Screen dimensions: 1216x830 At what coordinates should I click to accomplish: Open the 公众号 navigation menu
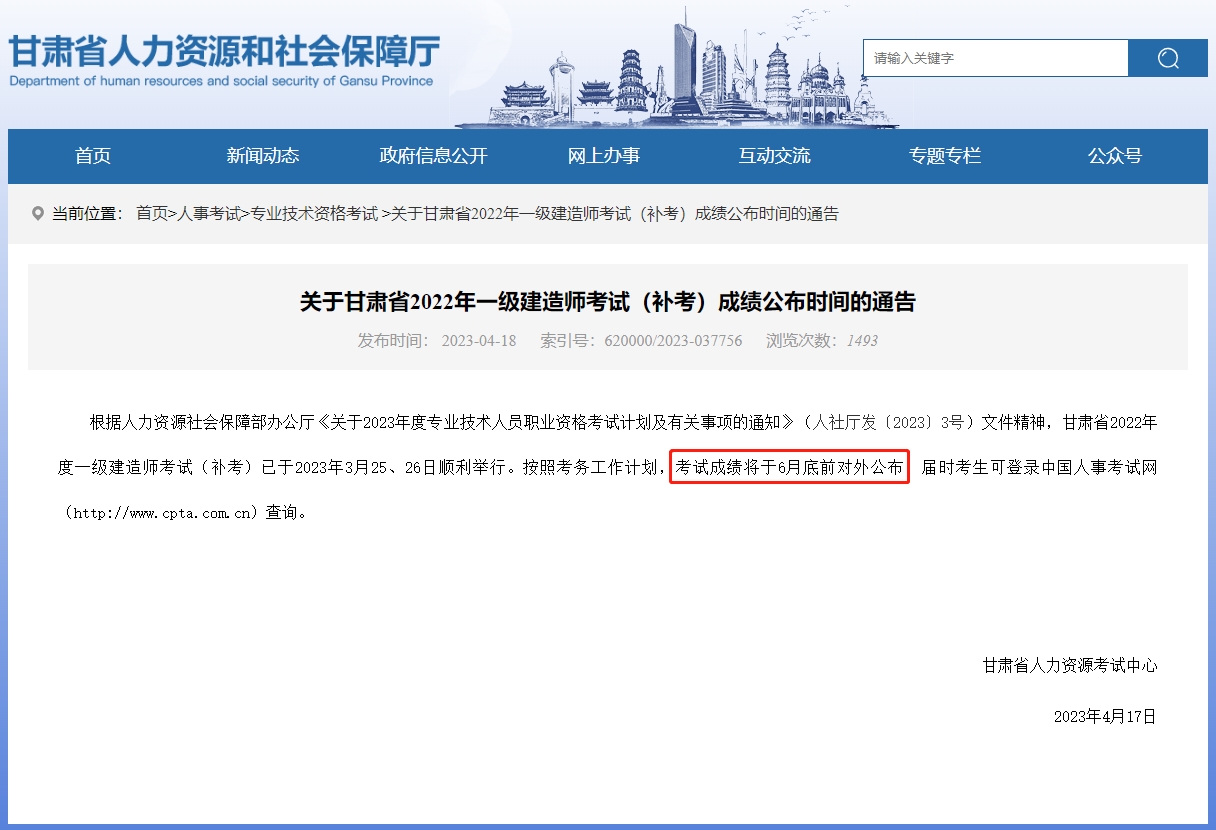[x=1115, y=156]
